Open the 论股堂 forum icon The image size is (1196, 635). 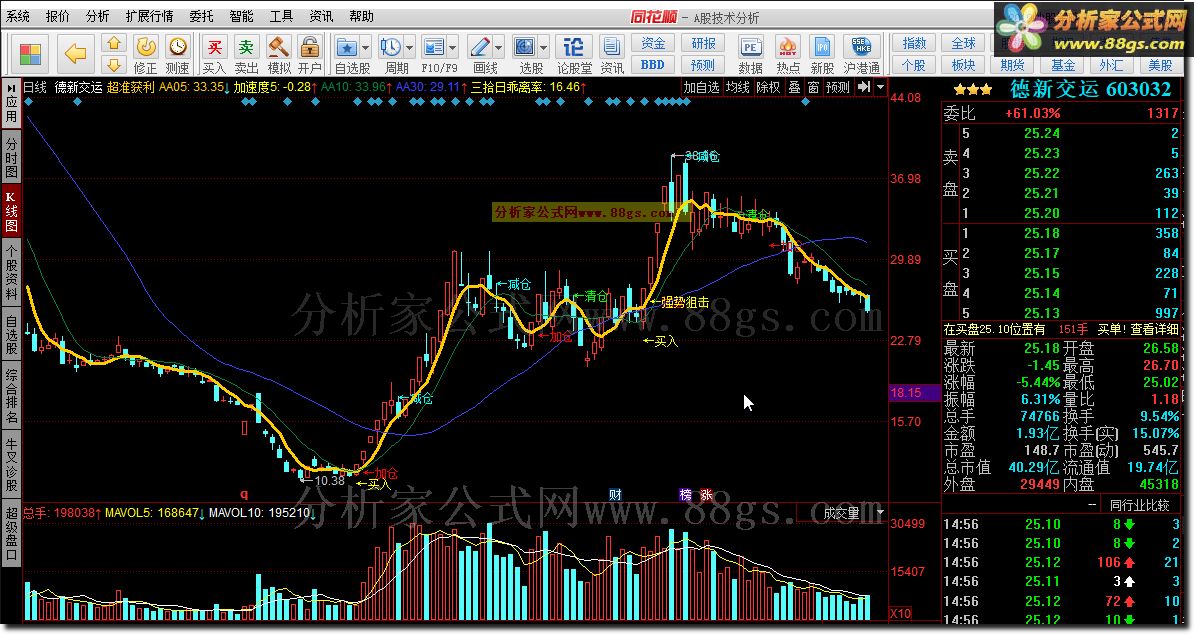pyautogui.click(x=574, y=47)
